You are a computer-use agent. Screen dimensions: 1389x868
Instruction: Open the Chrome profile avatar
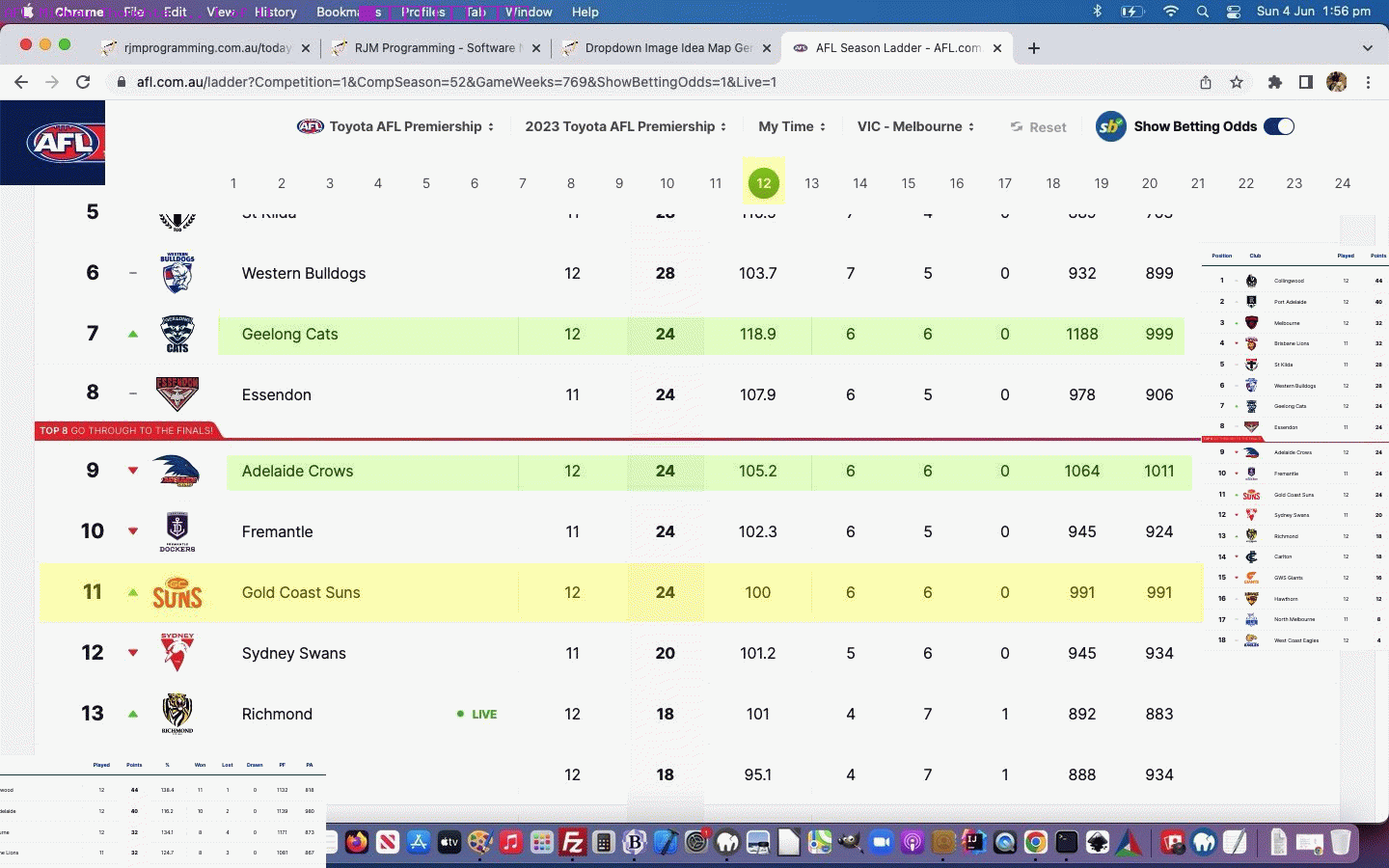pyautogui.click(x=1337, y=82)
